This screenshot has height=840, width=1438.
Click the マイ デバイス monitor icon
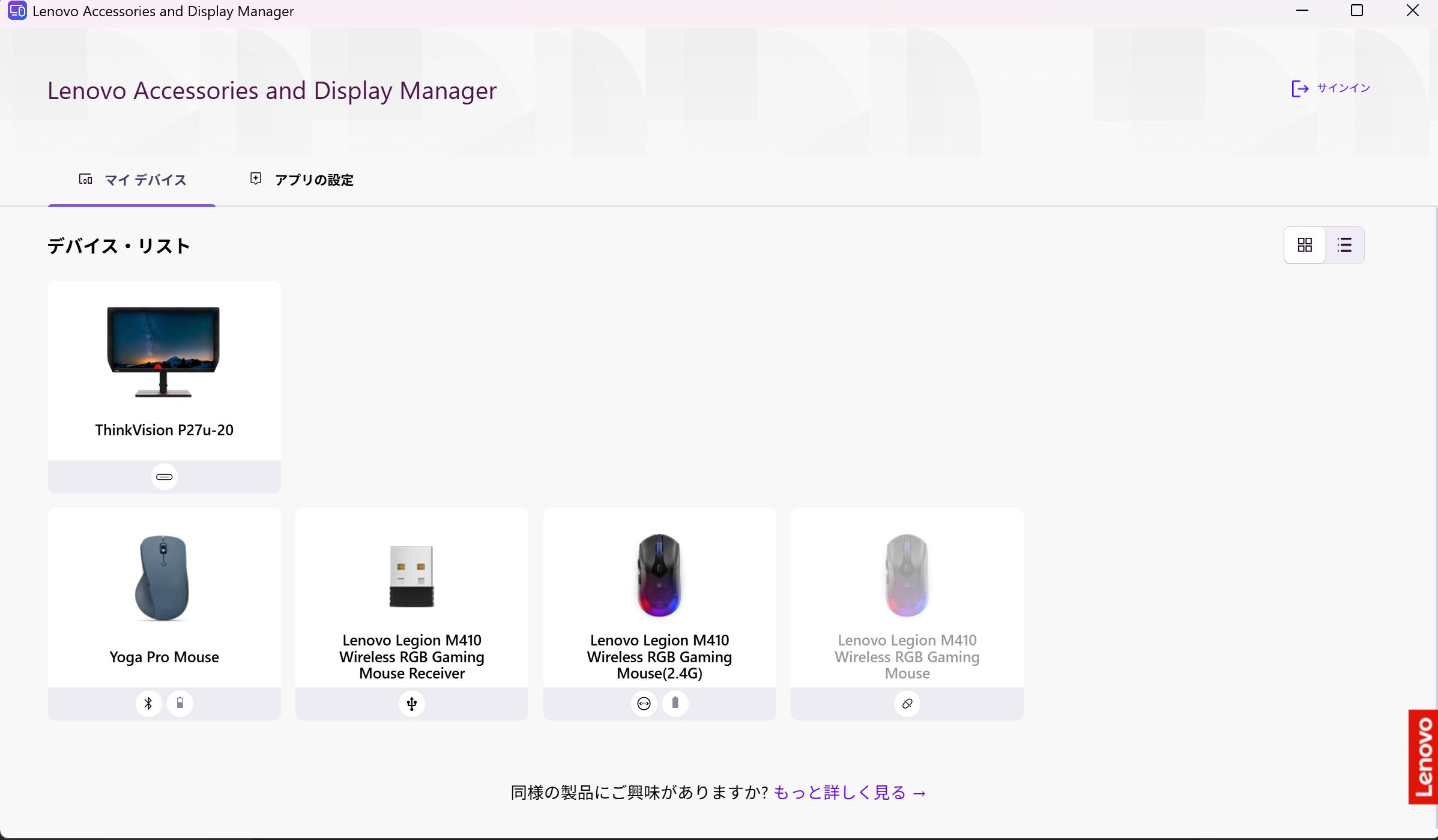[85, 179]
